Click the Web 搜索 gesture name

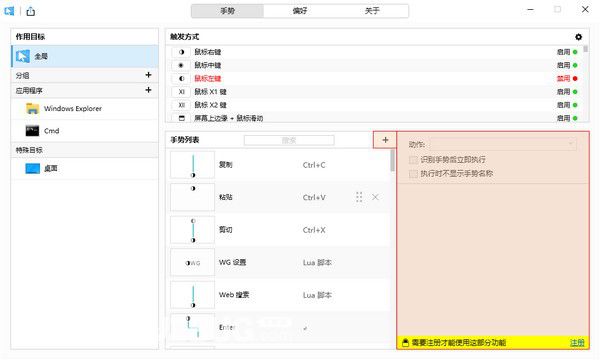[234, 295]
